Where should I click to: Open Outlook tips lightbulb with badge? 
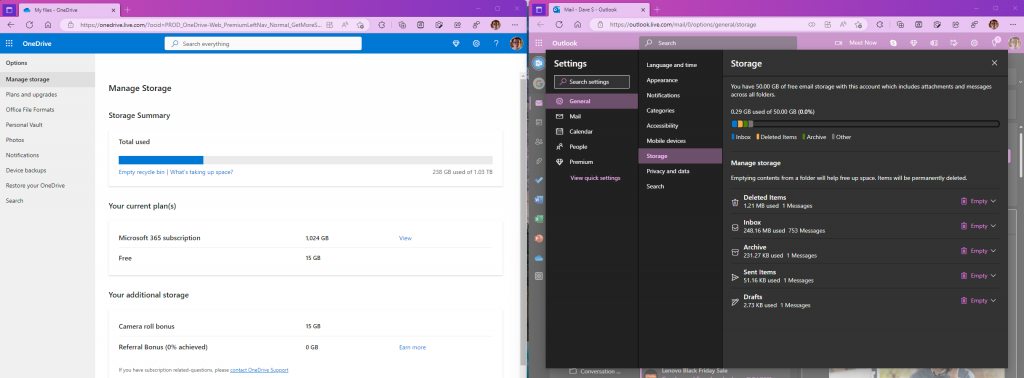click(995, 42)
